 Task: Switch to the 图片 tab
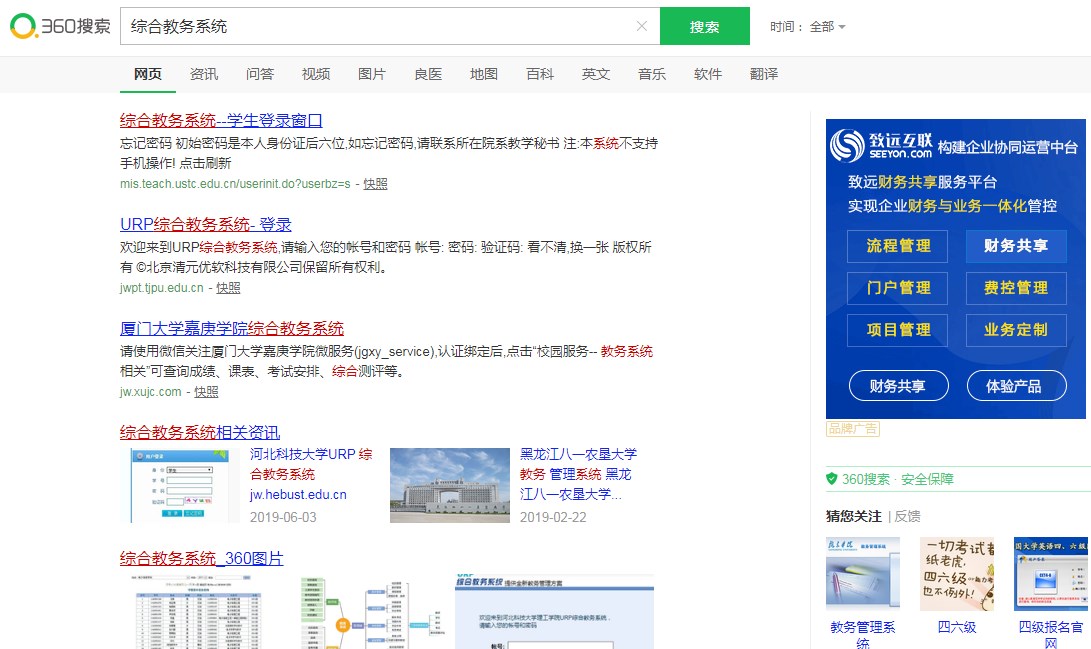(x=372, y=74)
